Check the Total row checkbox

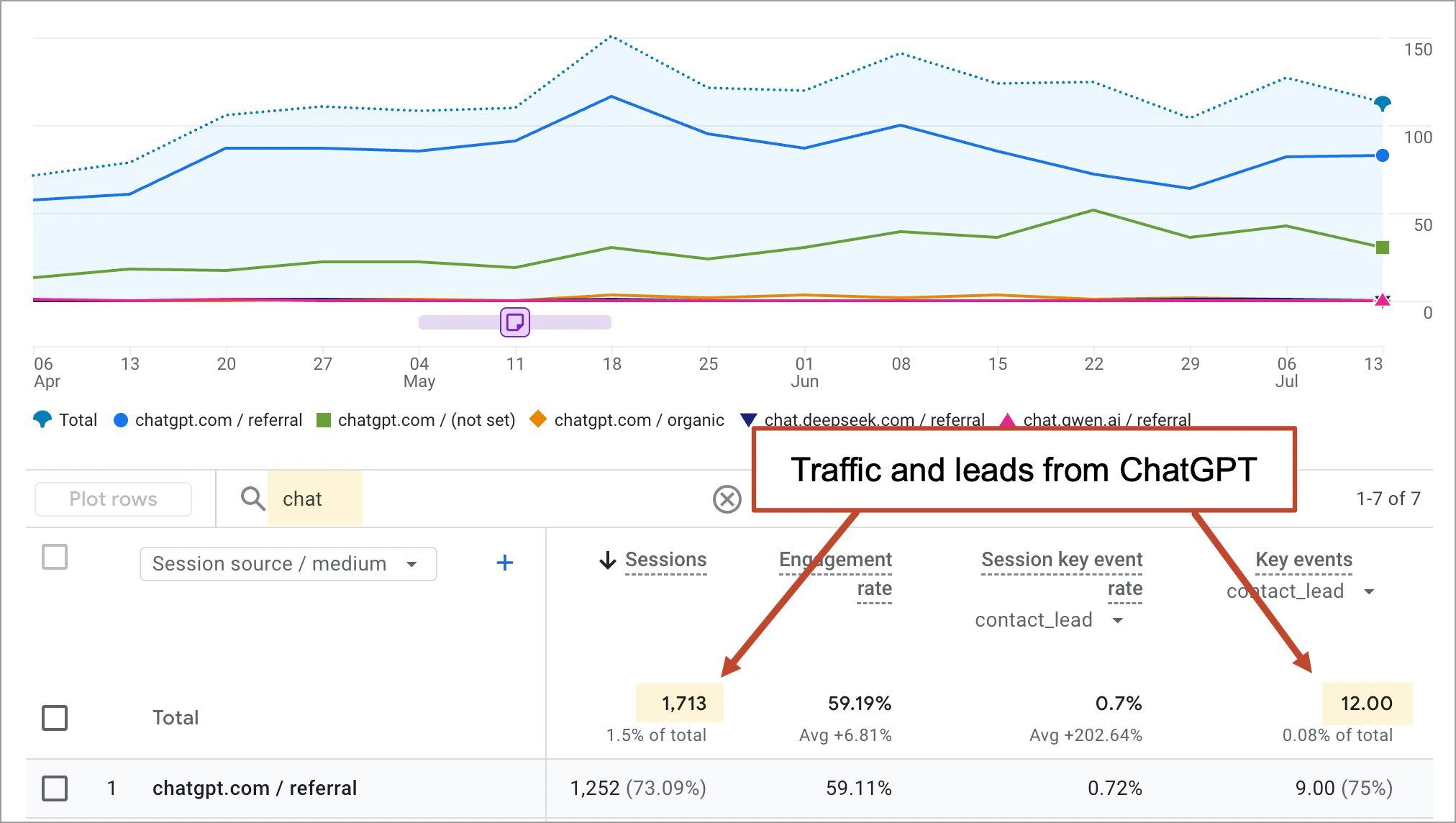[x=55, y=717]
